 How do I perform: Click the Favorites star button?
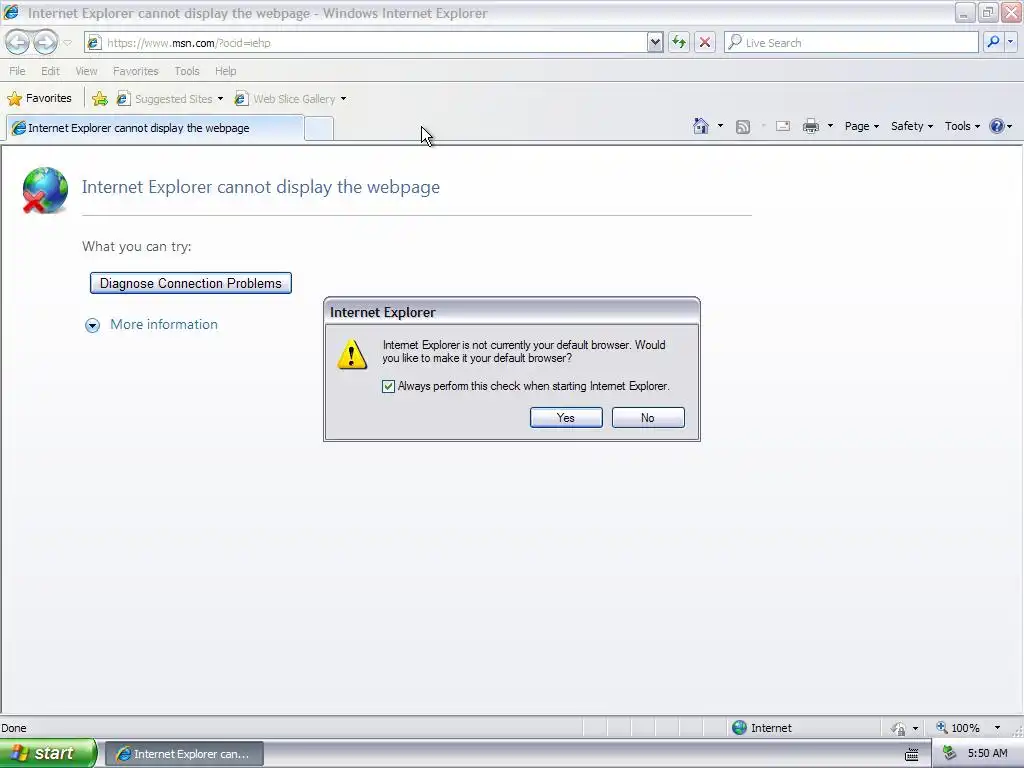coord(39,99)
